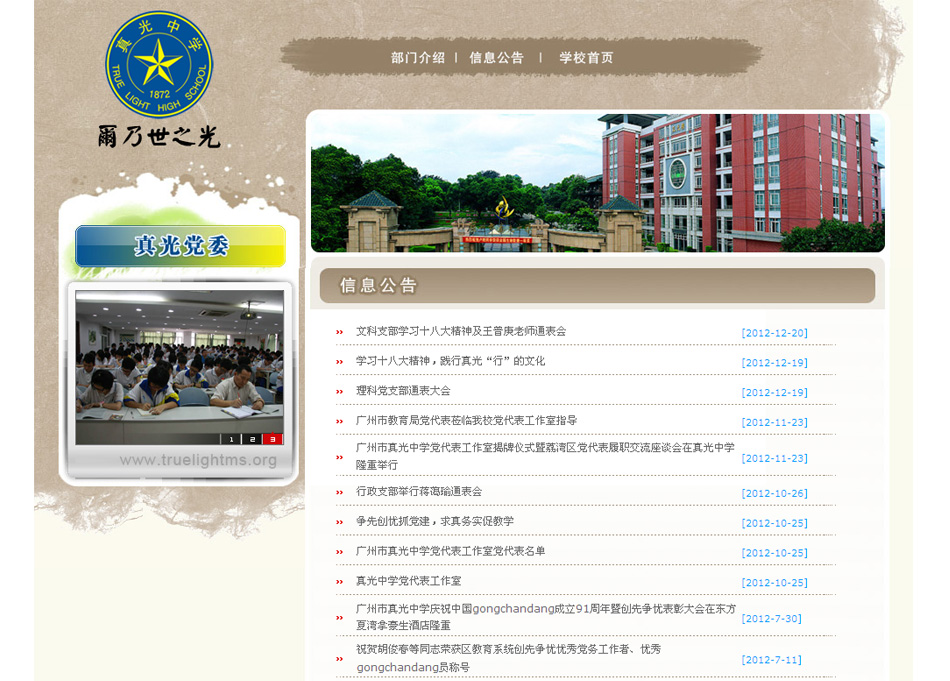
Task: Open 学习十八大精神，践行真光"行"的文化 article
Action: pyautogui.click(x=450, y=361)
